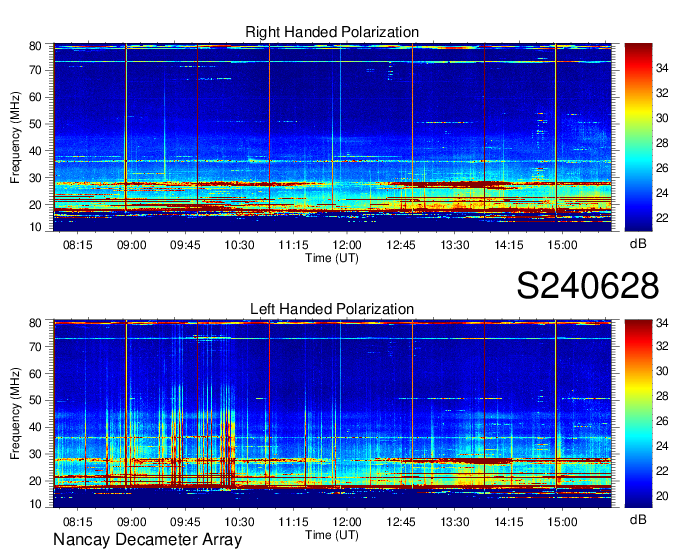680x552 pixels.
Task: Select the 08:15 time tick of Right Handed plot
Action: pos(78,245)
